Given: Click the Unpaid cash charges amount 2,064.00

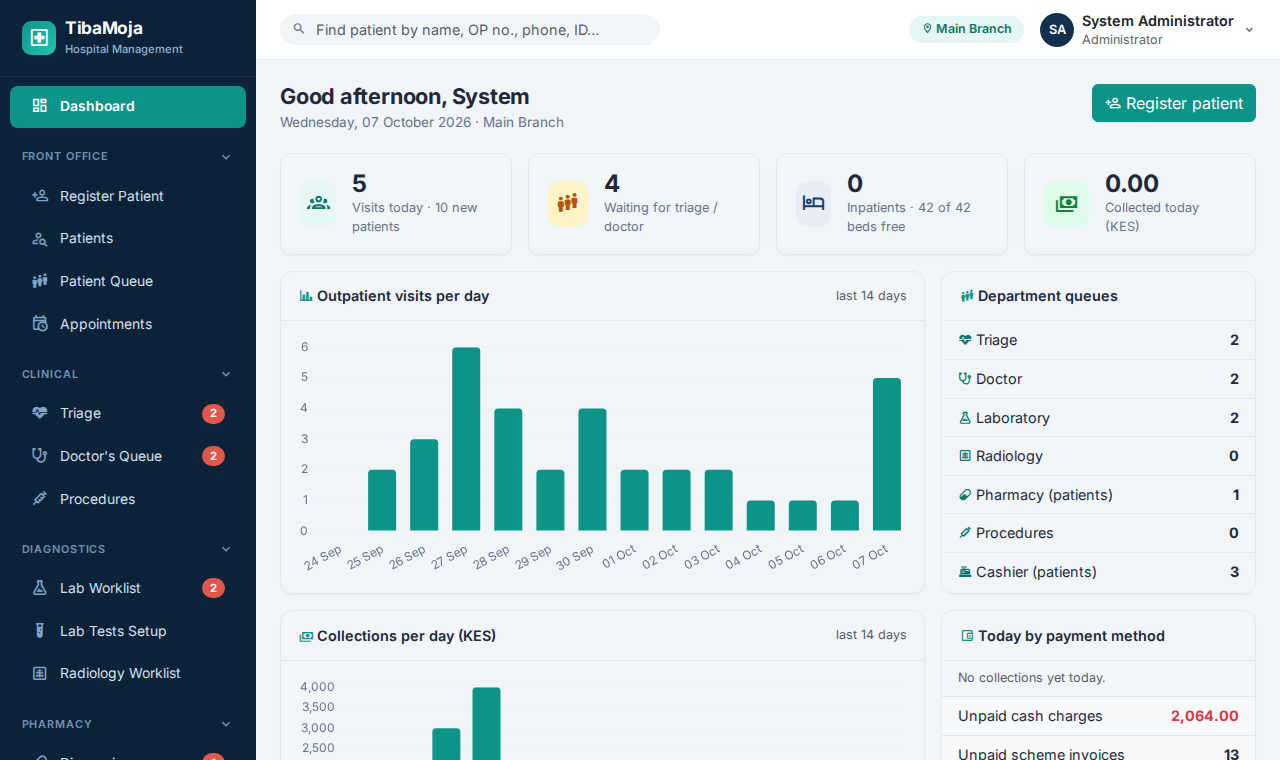Looking at the screenshot, I should 1205,716.
